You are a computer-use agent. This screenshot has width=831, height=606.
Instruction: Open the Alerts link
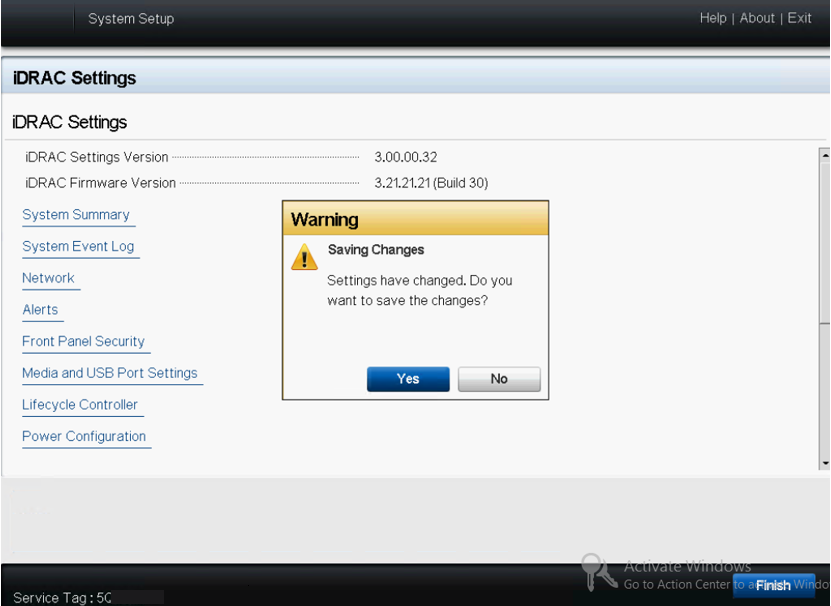[40, 310]
